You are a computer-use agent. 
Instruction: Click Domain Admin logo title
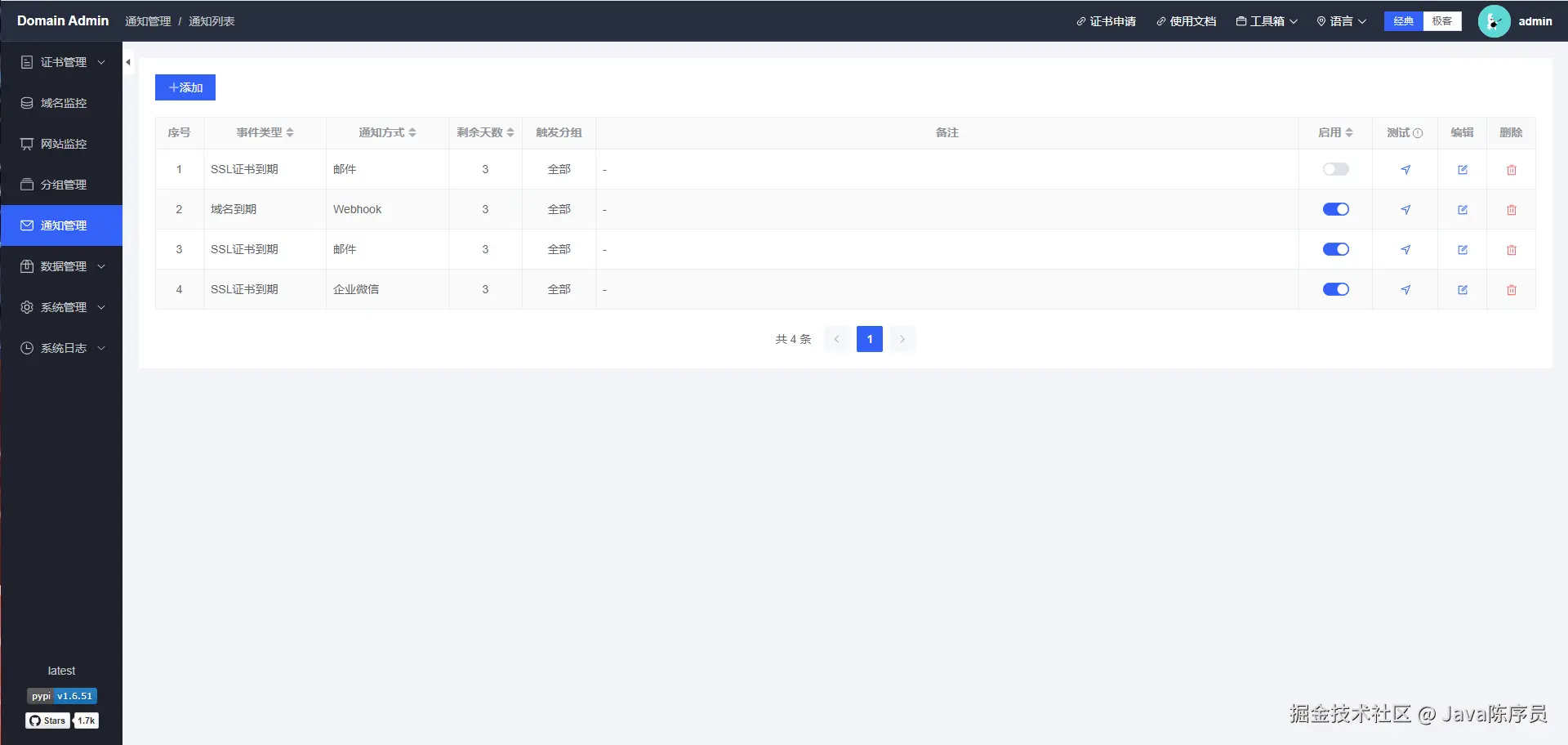(x=63, y=21)
